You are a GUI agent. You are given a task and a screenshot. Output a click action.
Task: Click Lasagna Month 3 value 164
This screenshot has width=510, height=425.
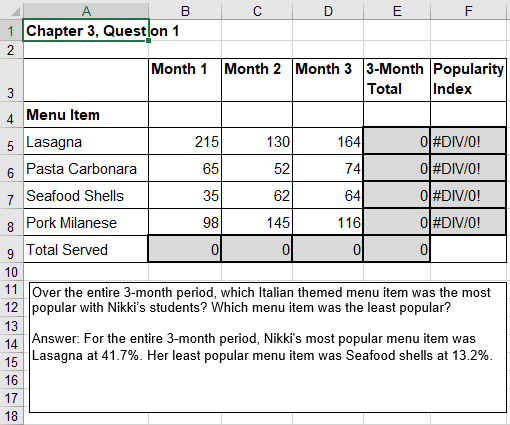point(328,141)
